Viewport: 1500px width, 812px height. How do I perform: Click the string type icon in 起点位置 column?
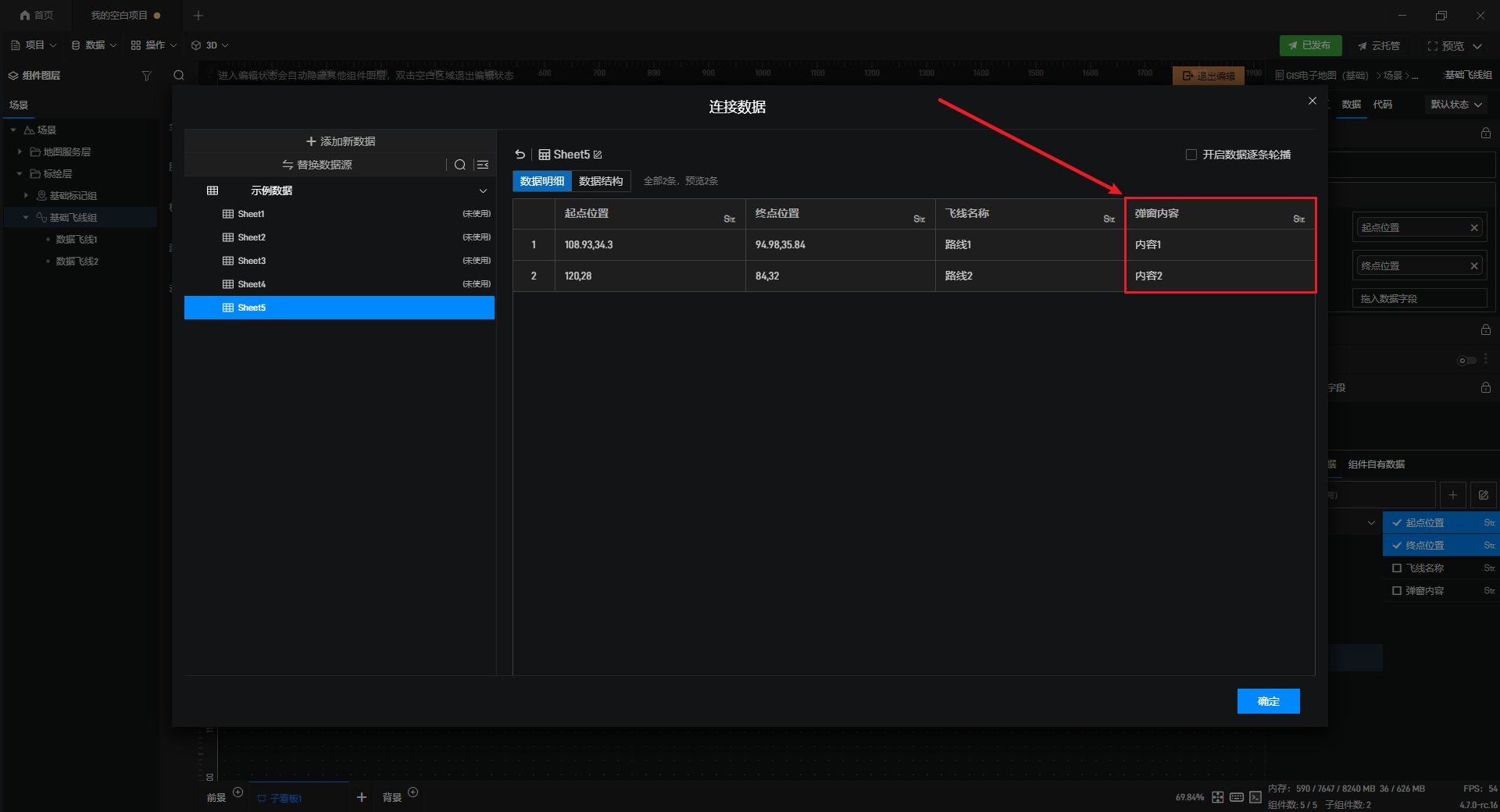coord(729,219)
